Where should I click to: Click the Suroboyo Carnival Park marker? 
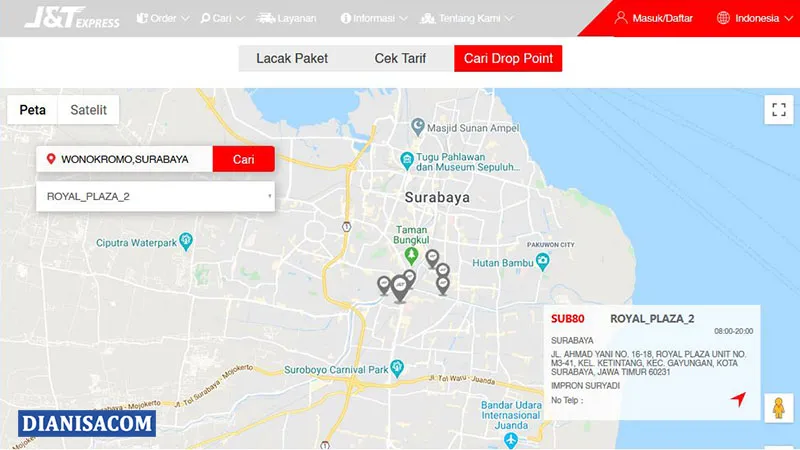click(397, 368)
